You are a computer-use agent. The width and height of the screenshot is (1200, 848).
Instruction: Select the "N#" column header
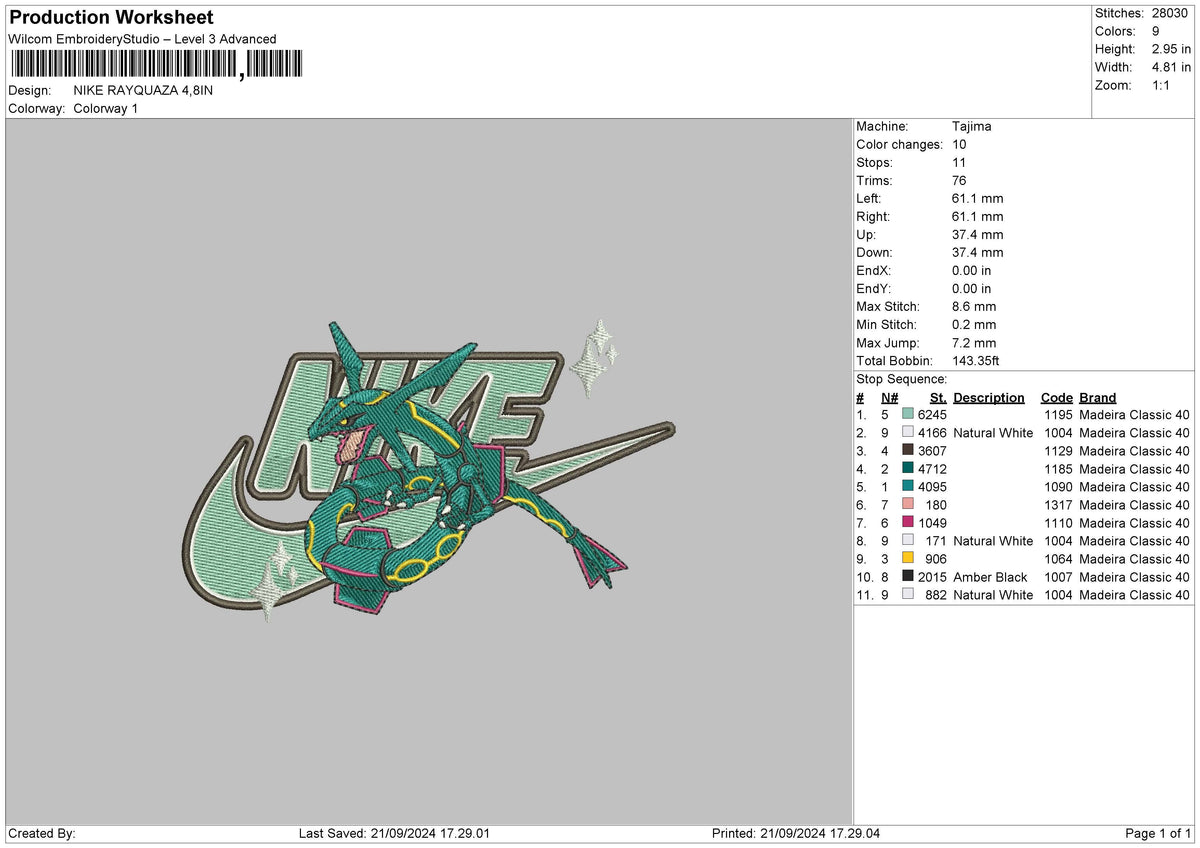pos(890,398)
